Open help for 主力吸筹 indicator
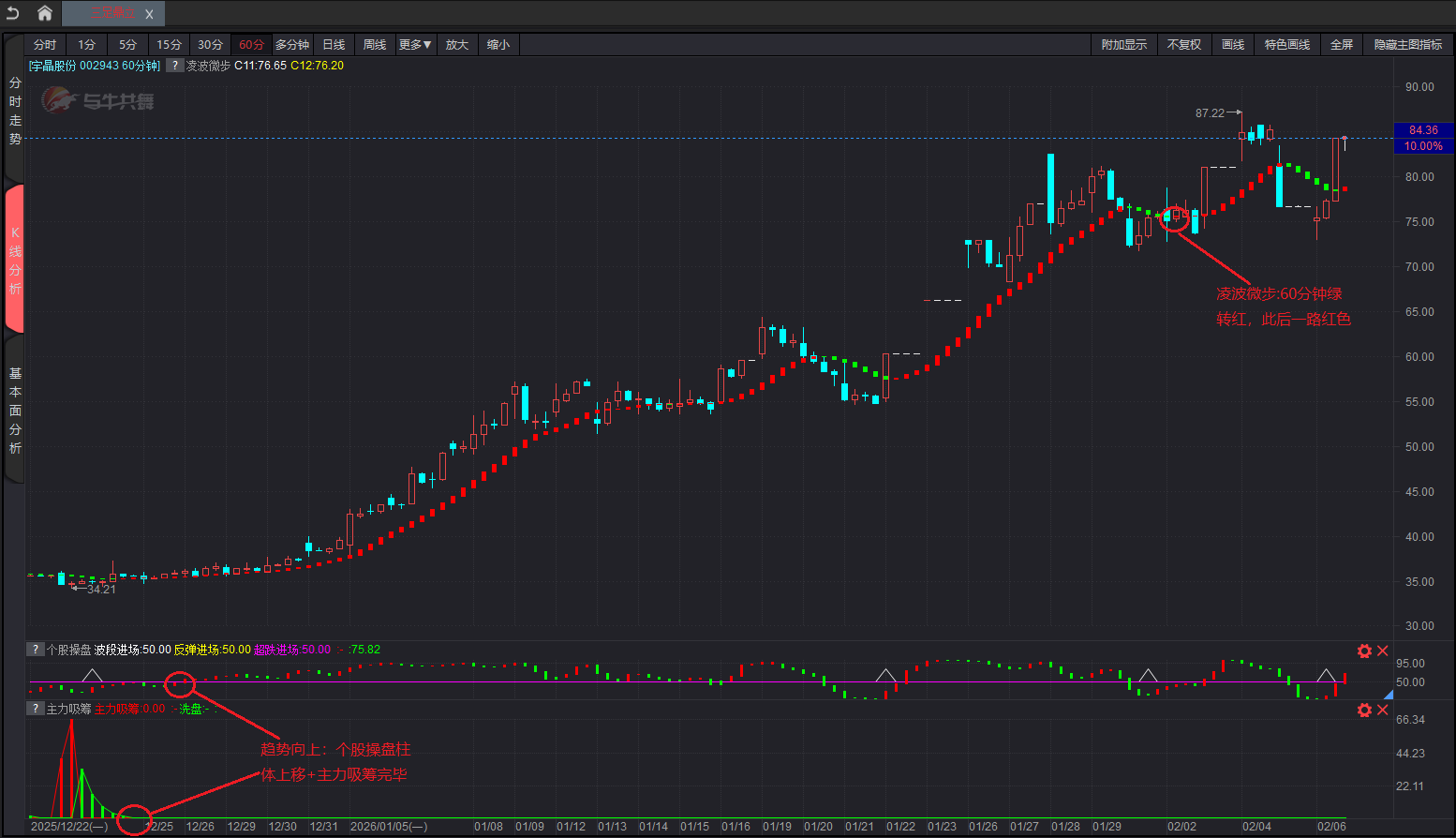 pyautogui.click(x=35, y=709)
